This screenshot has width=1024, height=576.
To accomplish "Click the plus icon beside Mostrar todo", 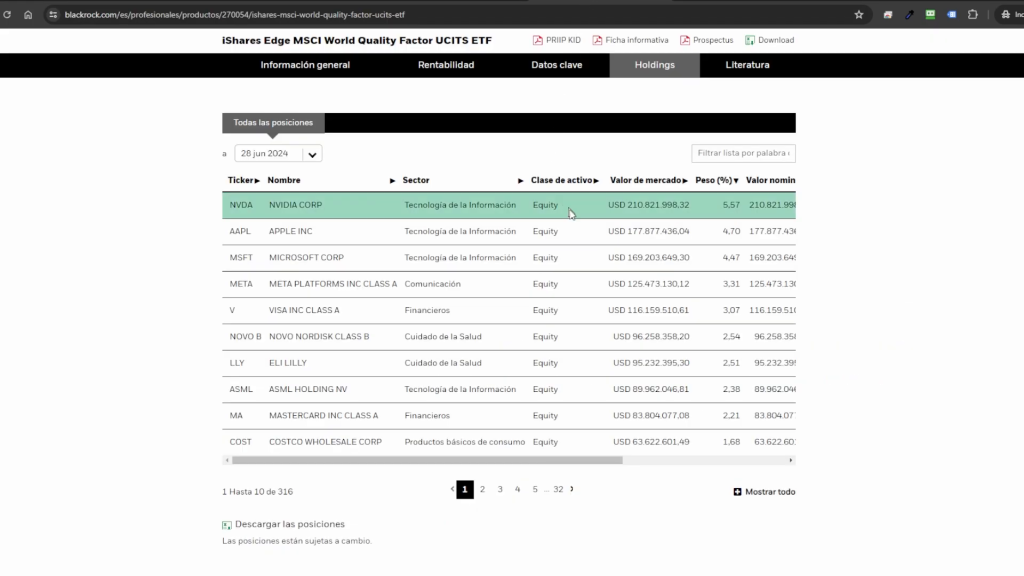I will [x=737, y=492].
